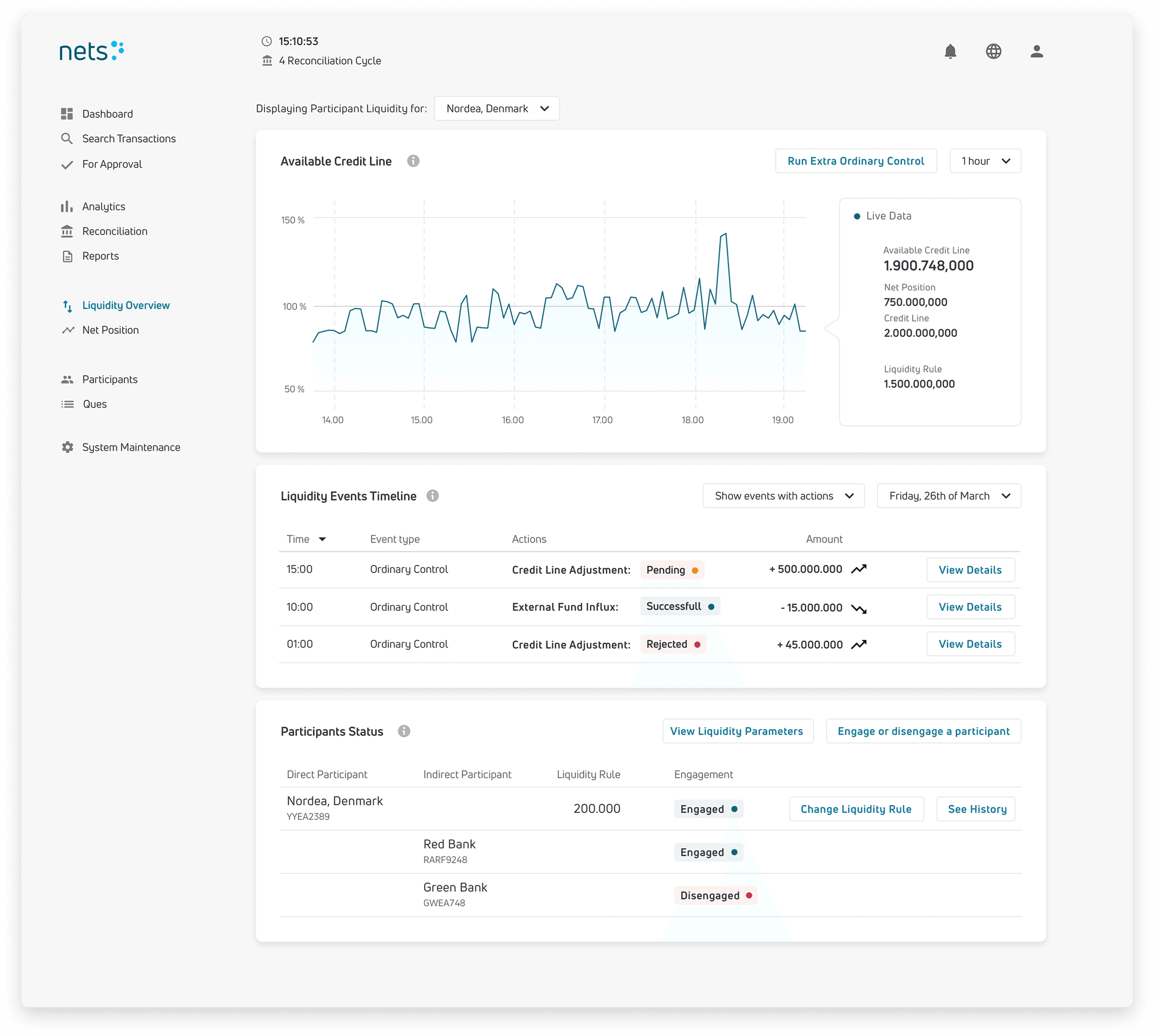Click the 200.000 liquidity rule value

pos(597,808)
